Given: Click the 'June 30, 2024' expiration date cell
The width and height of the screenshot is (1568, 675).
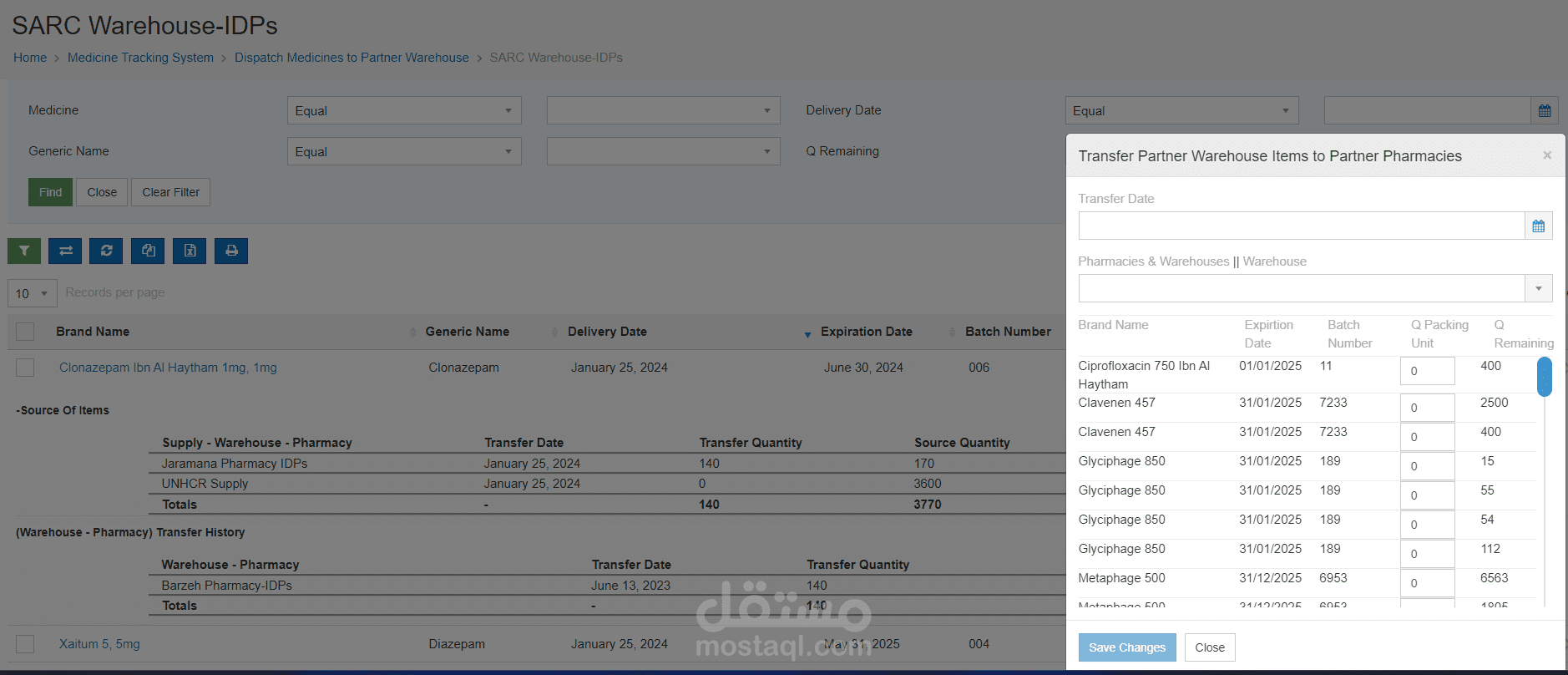Looking at the screenshot, I should (x=863, y=368).
